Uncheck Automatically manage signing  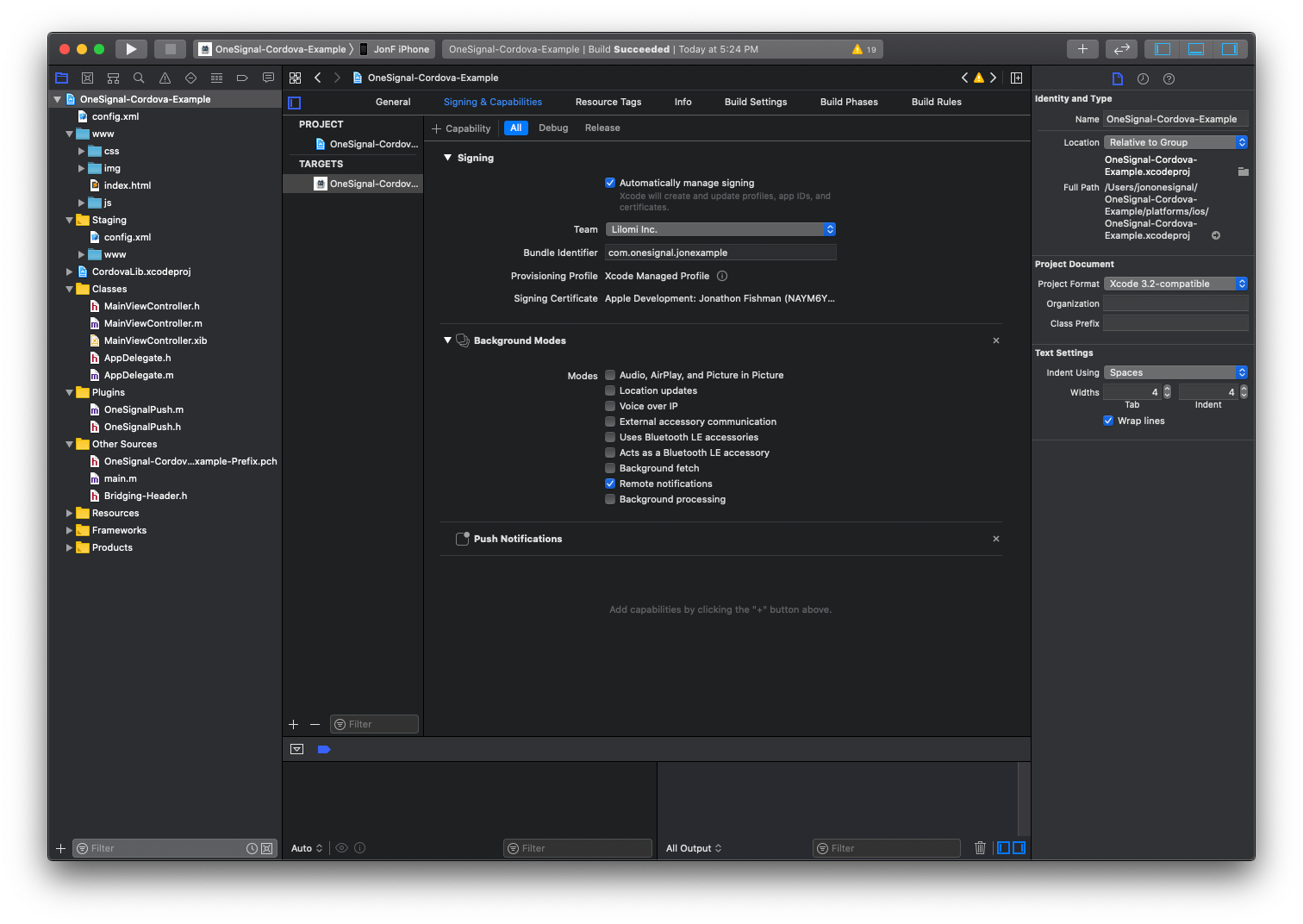pos(610,183)
